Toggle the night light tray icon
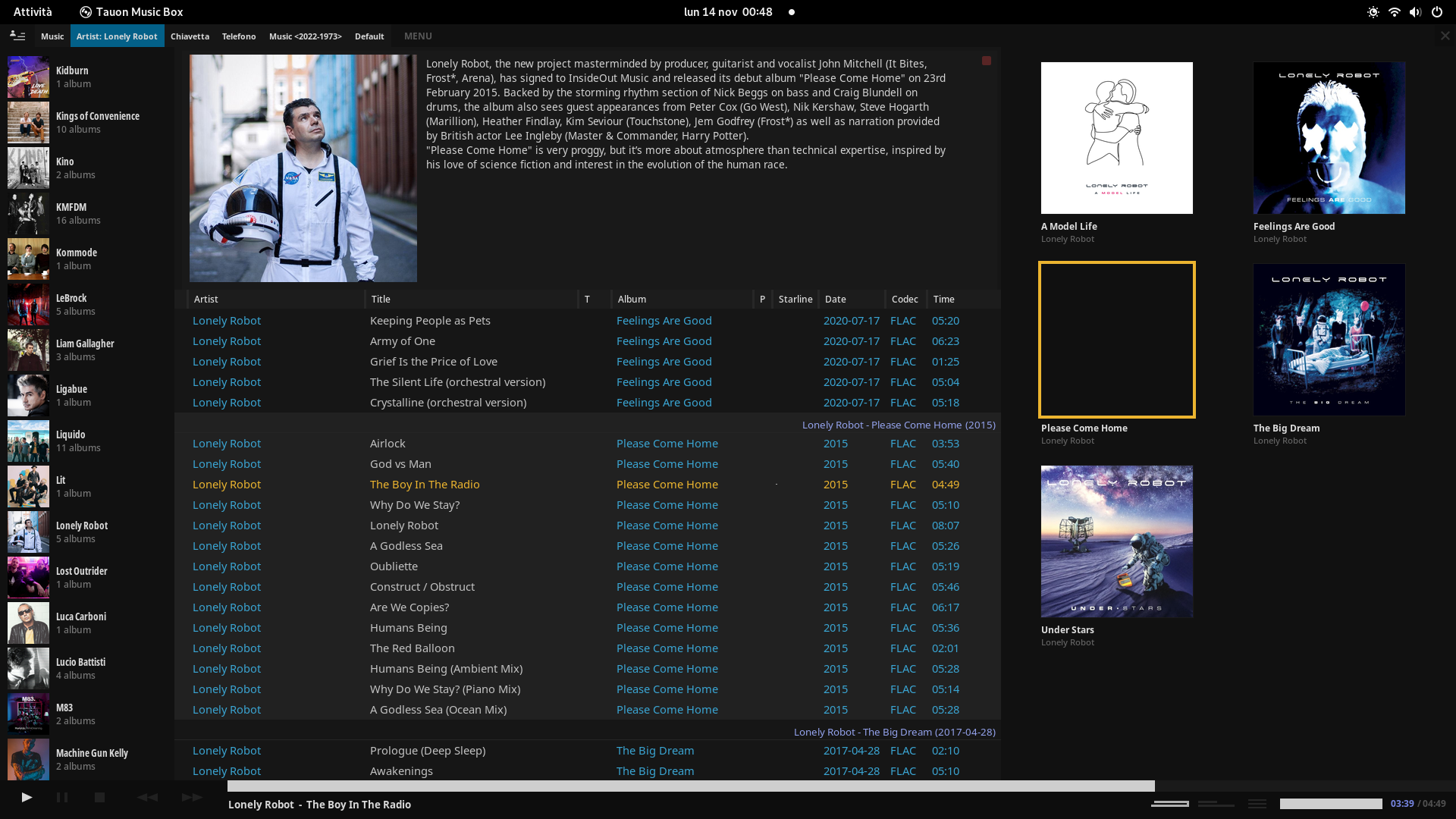Viewport: 1456px width, 819px height. click(x=1373, y=12)
